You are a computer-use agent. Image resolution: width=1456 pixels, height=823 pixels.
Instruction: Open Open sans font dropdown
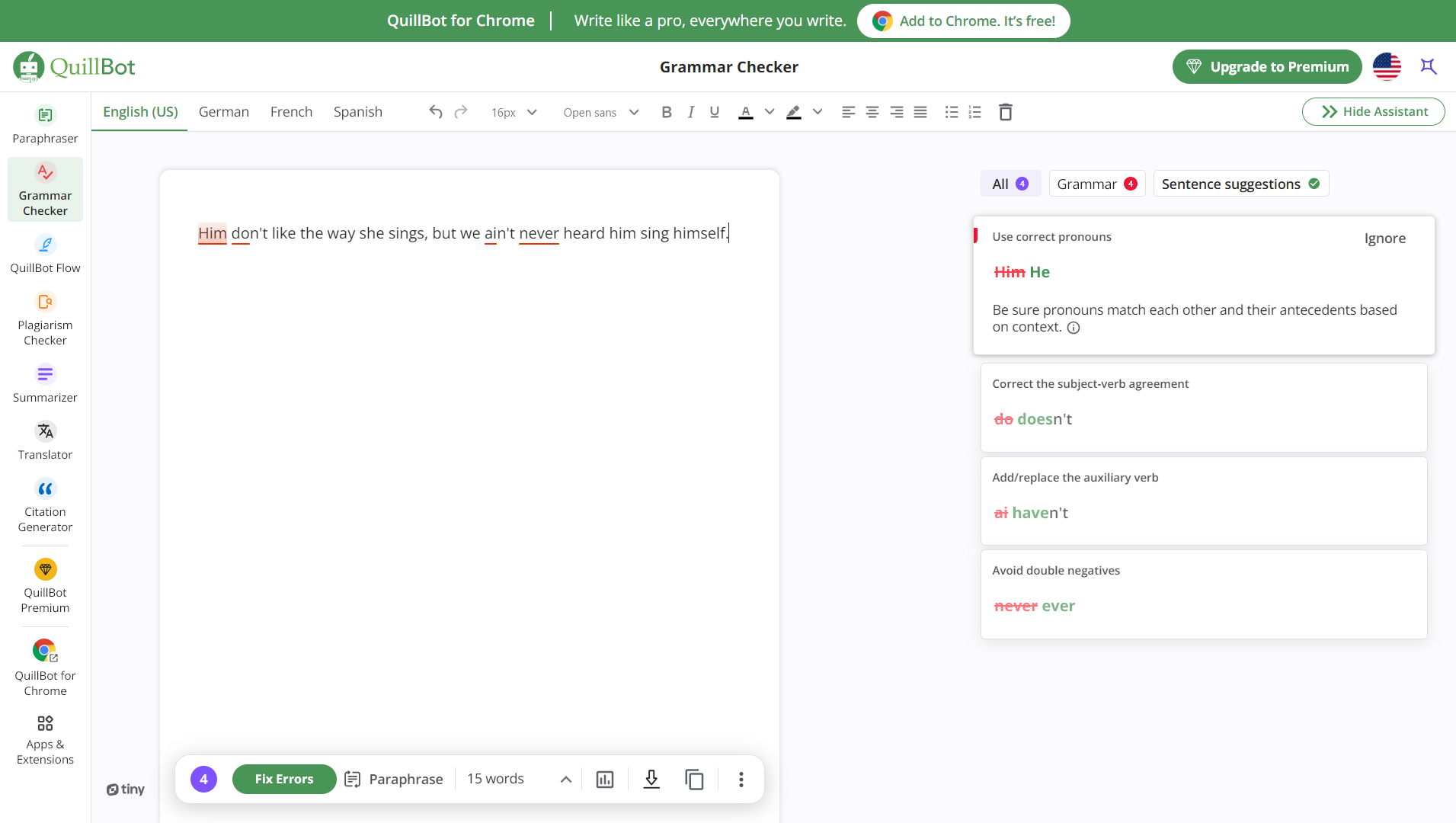[x=601, y=112]
